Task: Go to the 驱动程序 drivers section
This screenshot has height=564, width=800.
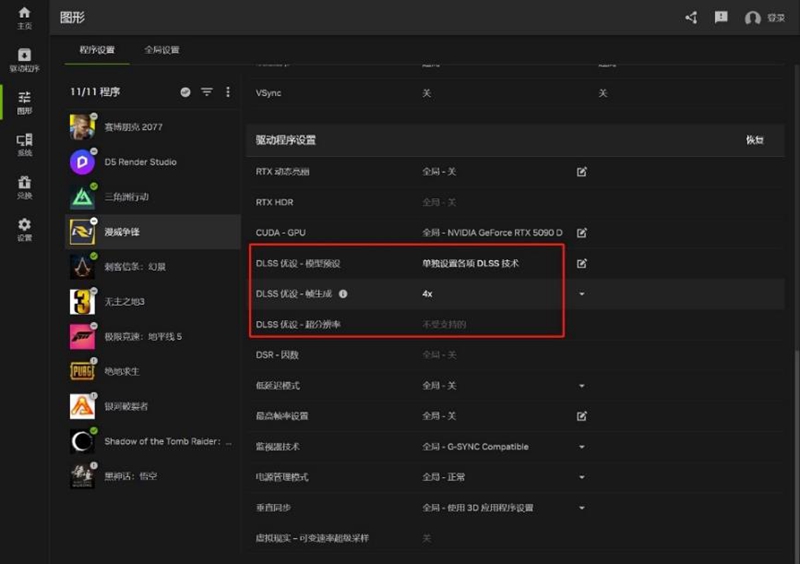Action: [x=24, y=59]
